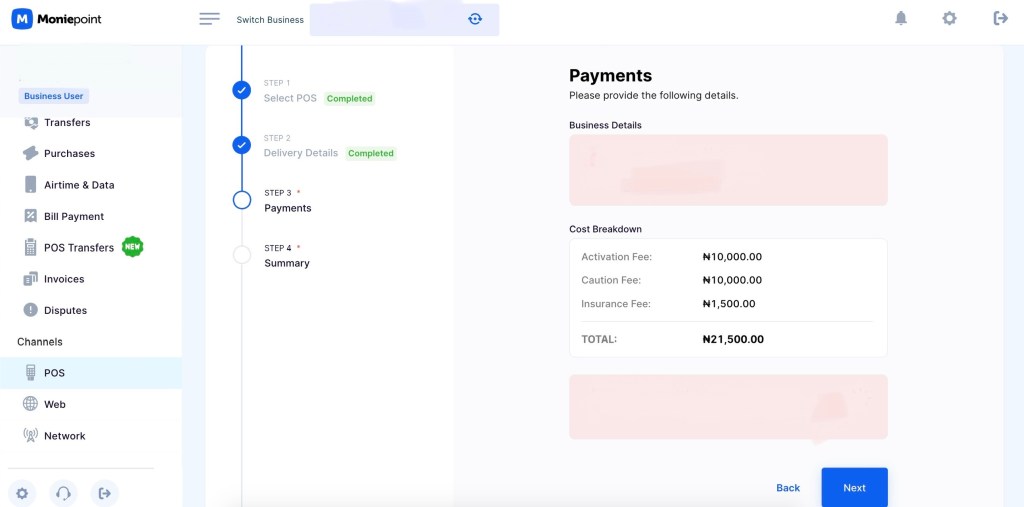Click the Web globe icon
The height and width of the screenshot is (507, 1024).
31,404
